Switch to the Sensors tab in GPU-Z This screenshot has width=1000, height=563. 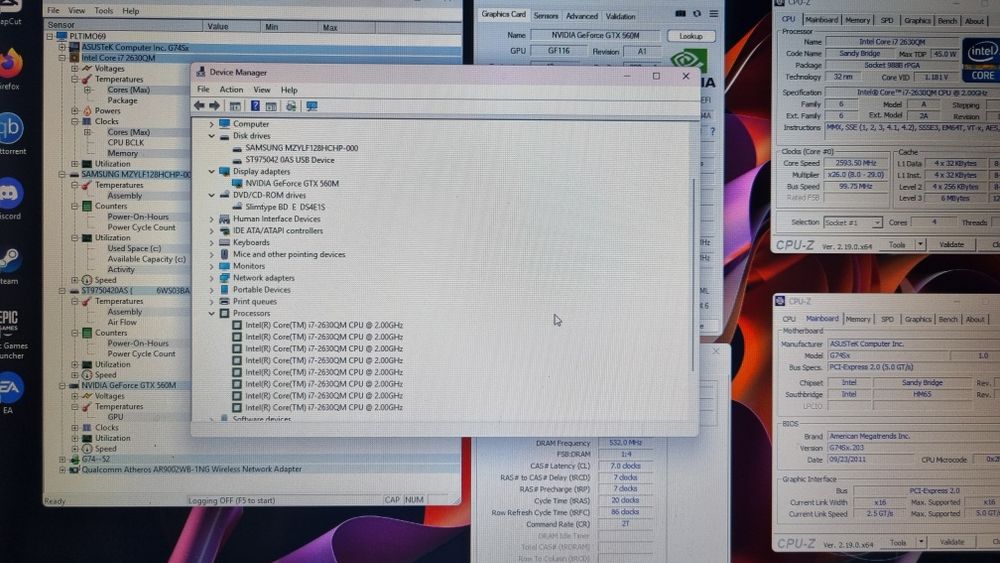click(x=546, y=16)
